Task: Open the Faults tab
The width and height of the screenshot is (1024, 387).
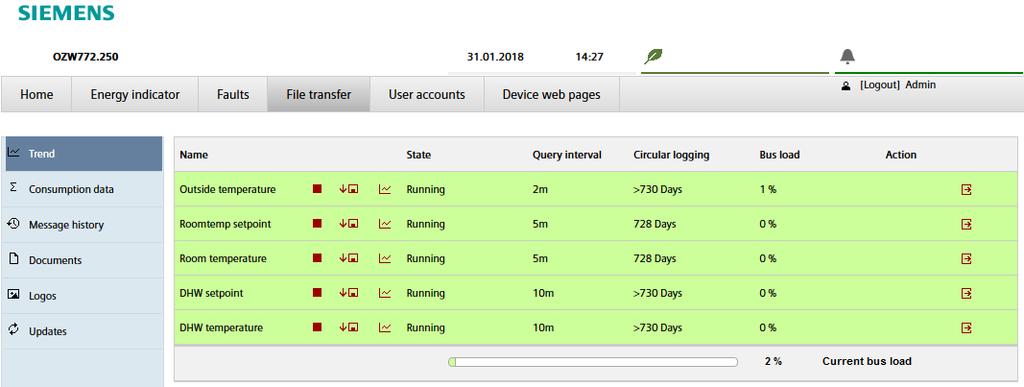Action: point(233,95)
